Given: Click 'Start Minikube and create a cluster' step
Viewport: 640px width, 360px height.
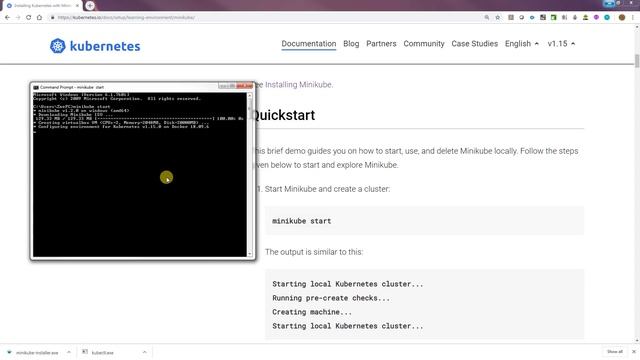Looking at the screenshot, I should point(327,189).
